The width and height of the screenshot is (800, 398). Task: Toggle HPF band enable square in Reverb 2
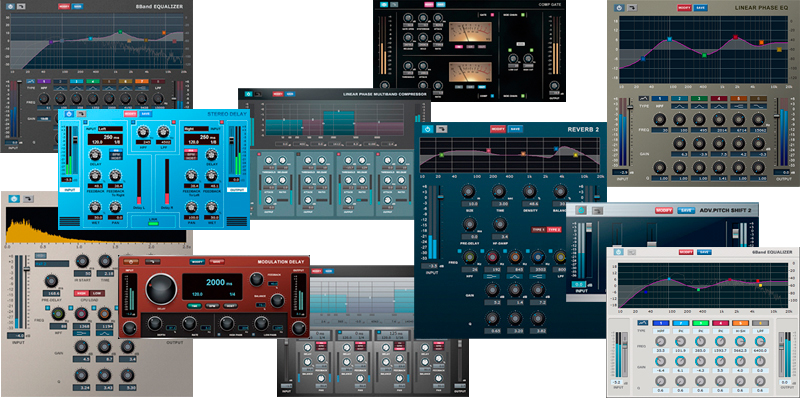point(460,252)
